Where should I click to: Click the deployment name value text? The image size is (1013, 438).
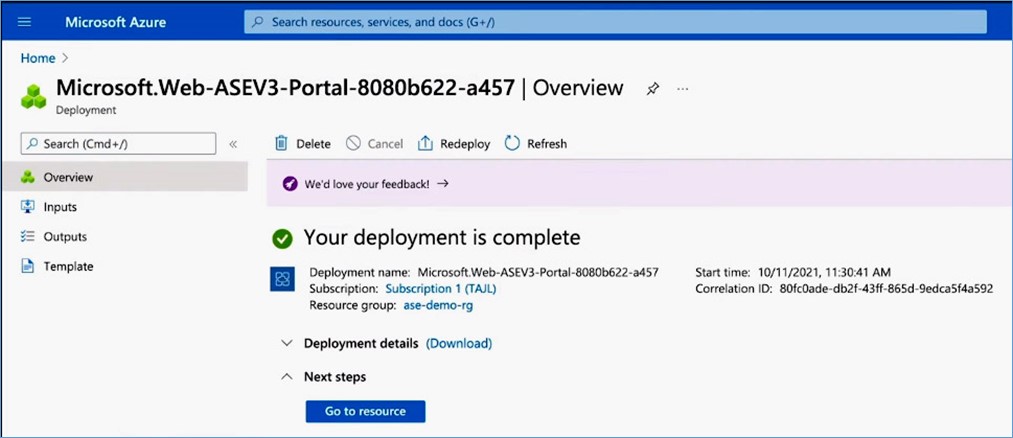pos(538,272)
